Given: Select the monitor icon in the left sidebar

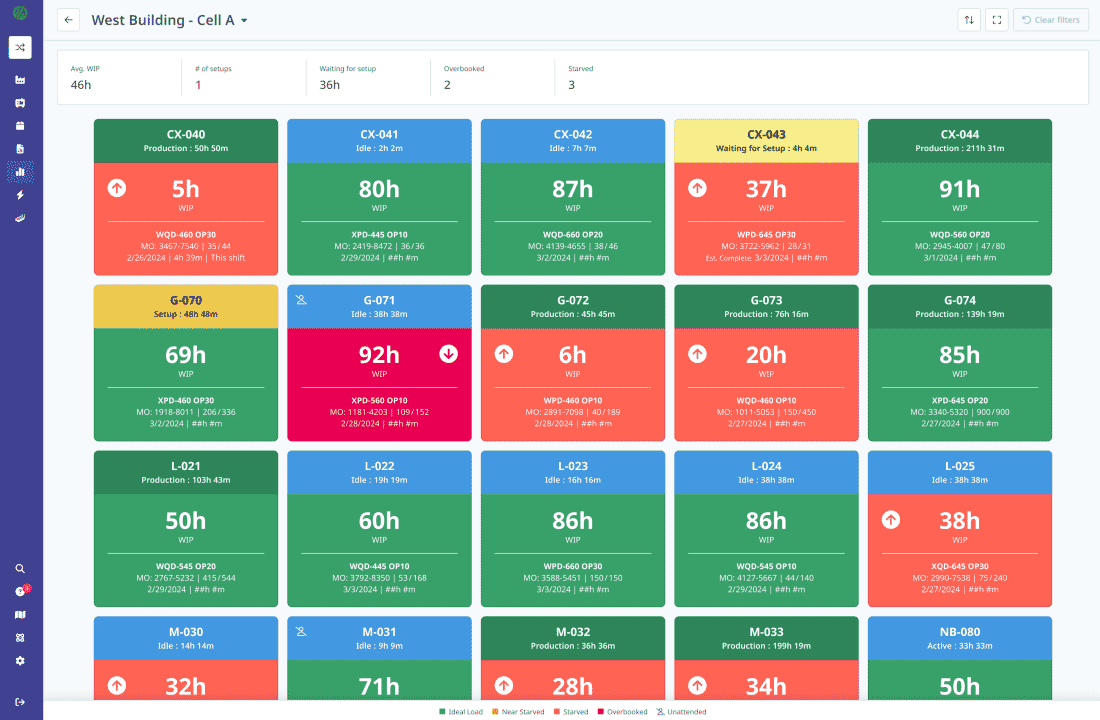Looking at the screenshot, I should point(20,103).
